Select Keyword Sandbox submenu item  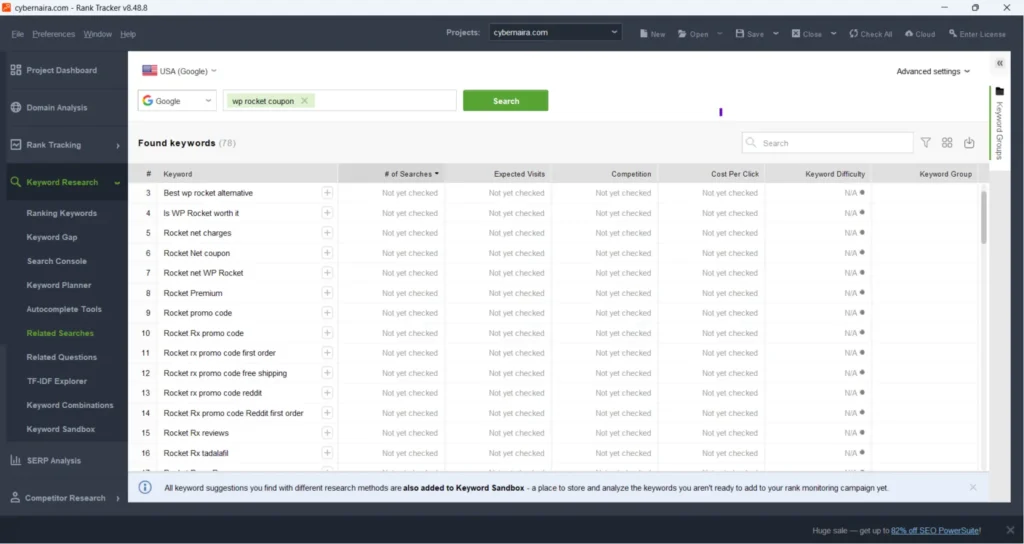point(61,429)
